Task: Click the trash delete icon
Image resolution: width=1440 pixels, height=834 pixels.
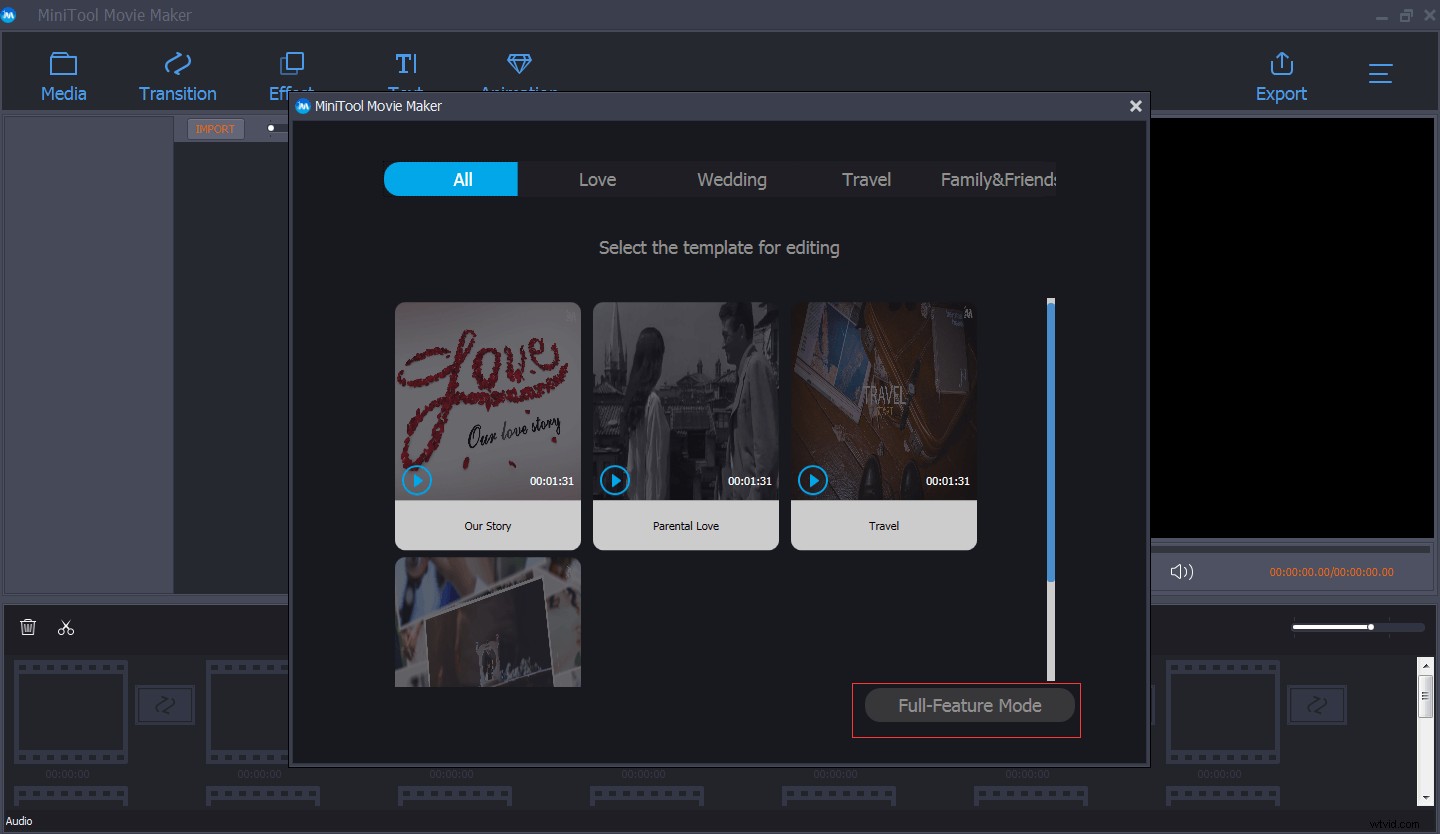Action: pos(28,627)
